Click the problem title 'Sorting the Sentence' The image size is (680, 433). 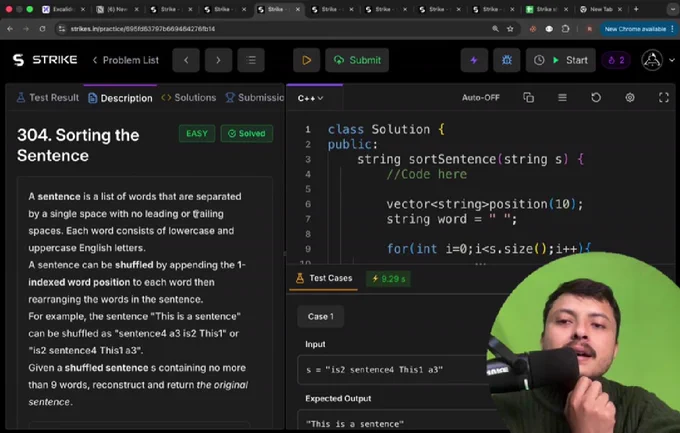click(x=78, y=145)
